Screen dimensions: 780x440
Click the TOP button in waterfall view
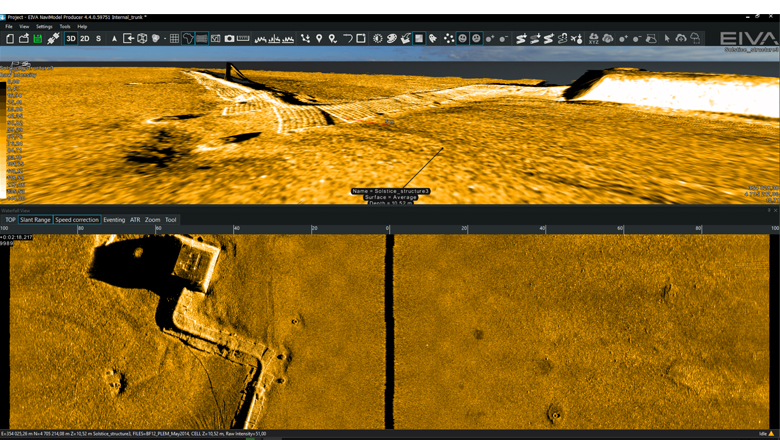[10, 220]
